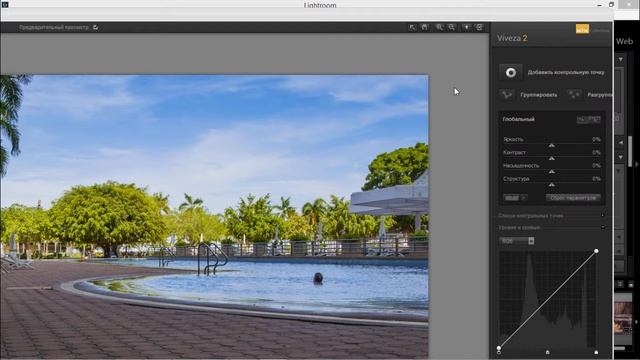The height and width of the screenshot is (360, 640).
Task: Collapse Lightroom's top right panel arrow
Action: click(621, 60)
